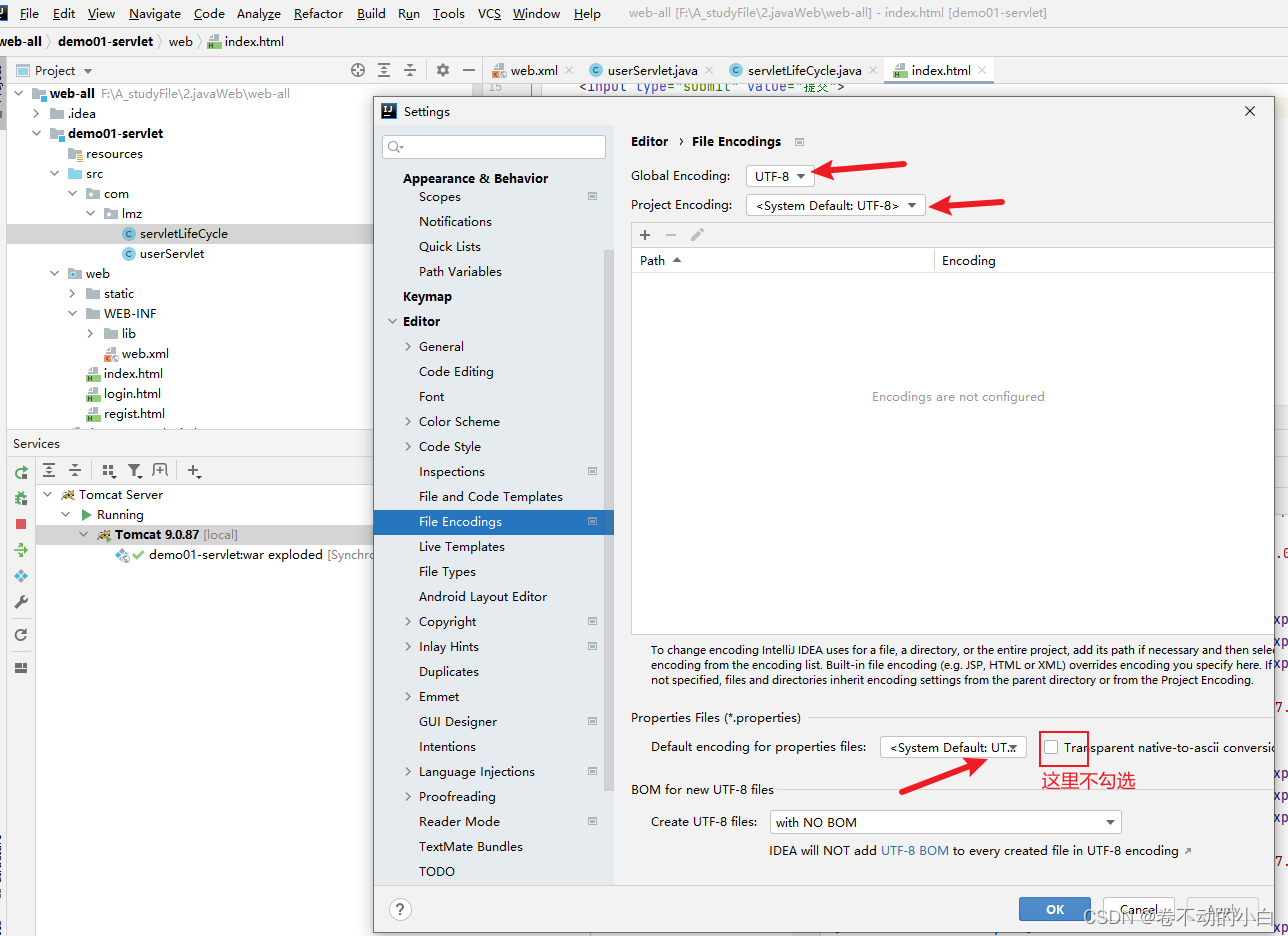
Task: Click Collapse All icon in Project panel header
Action: coord(410,70)
